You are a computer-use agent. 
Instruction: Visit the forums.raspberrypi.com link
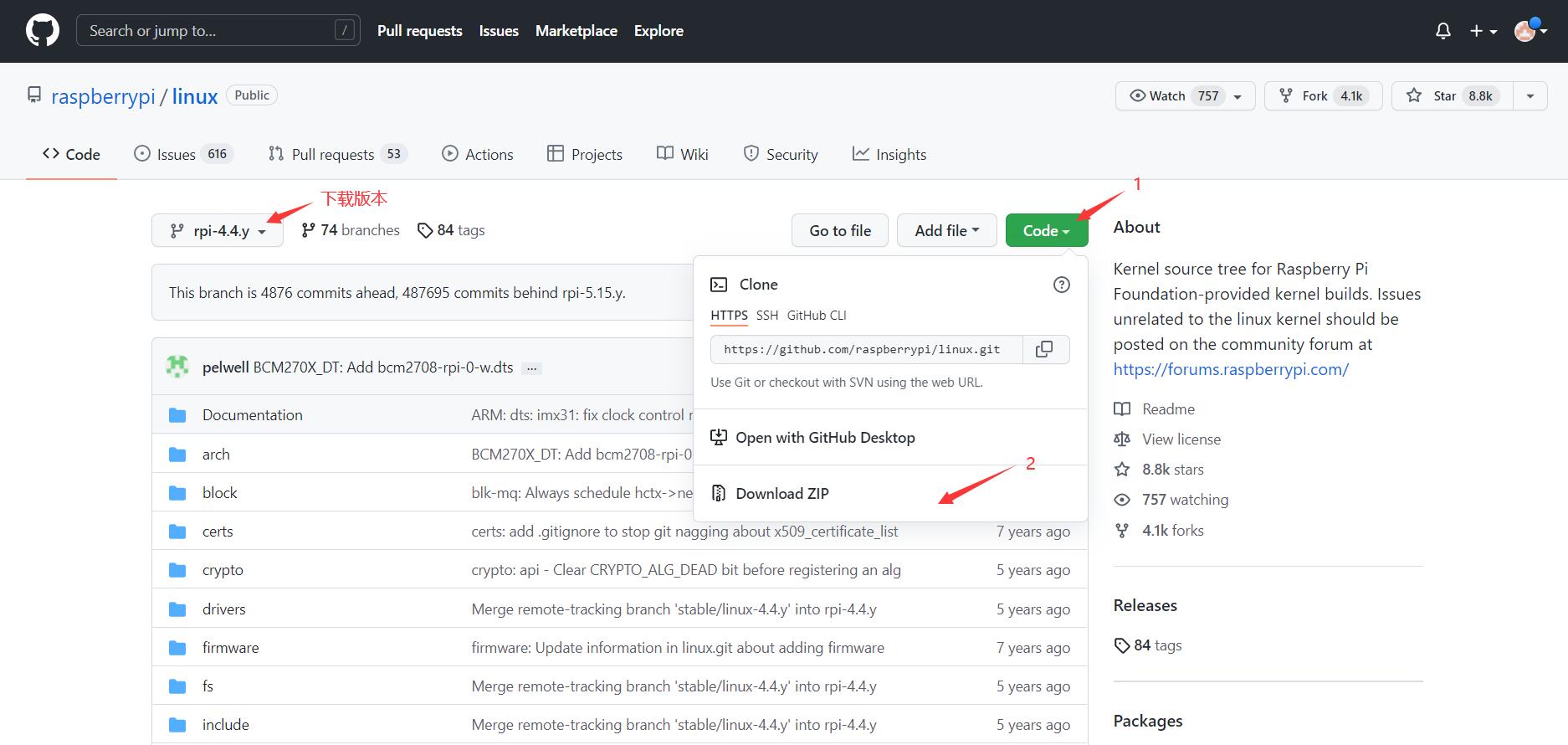1231,369
